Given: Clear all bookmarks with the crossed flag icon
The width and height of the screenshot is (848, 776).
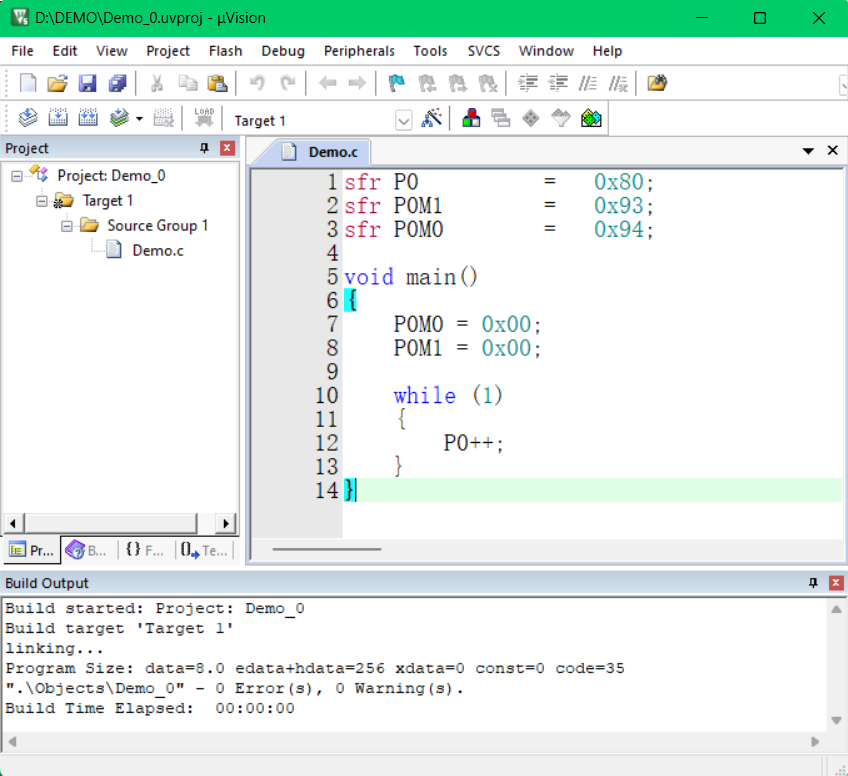Looking at the screenshot, I should point(488,83).
